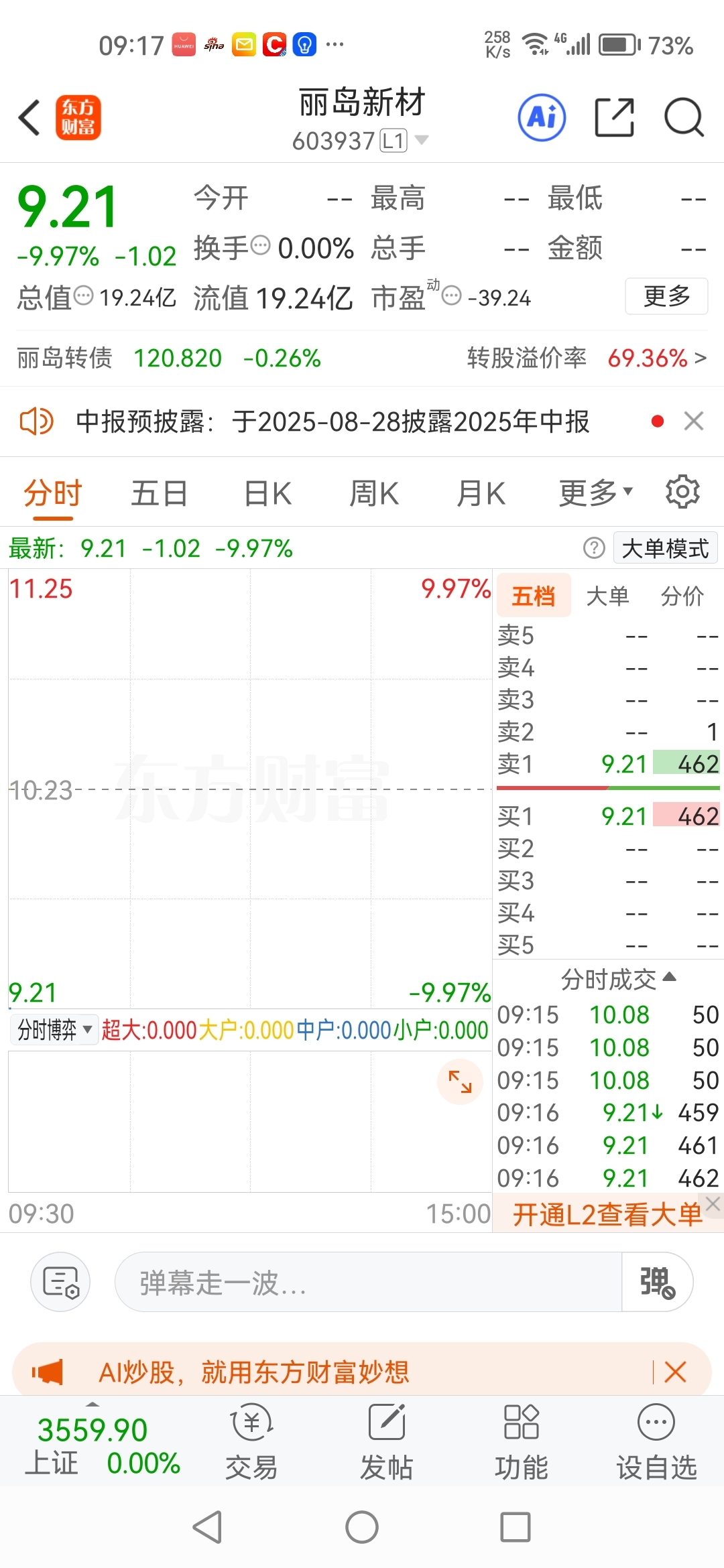Screen dimensions: 724x1568
Task: Open the search magnifier icon
Action: [684, 118]
